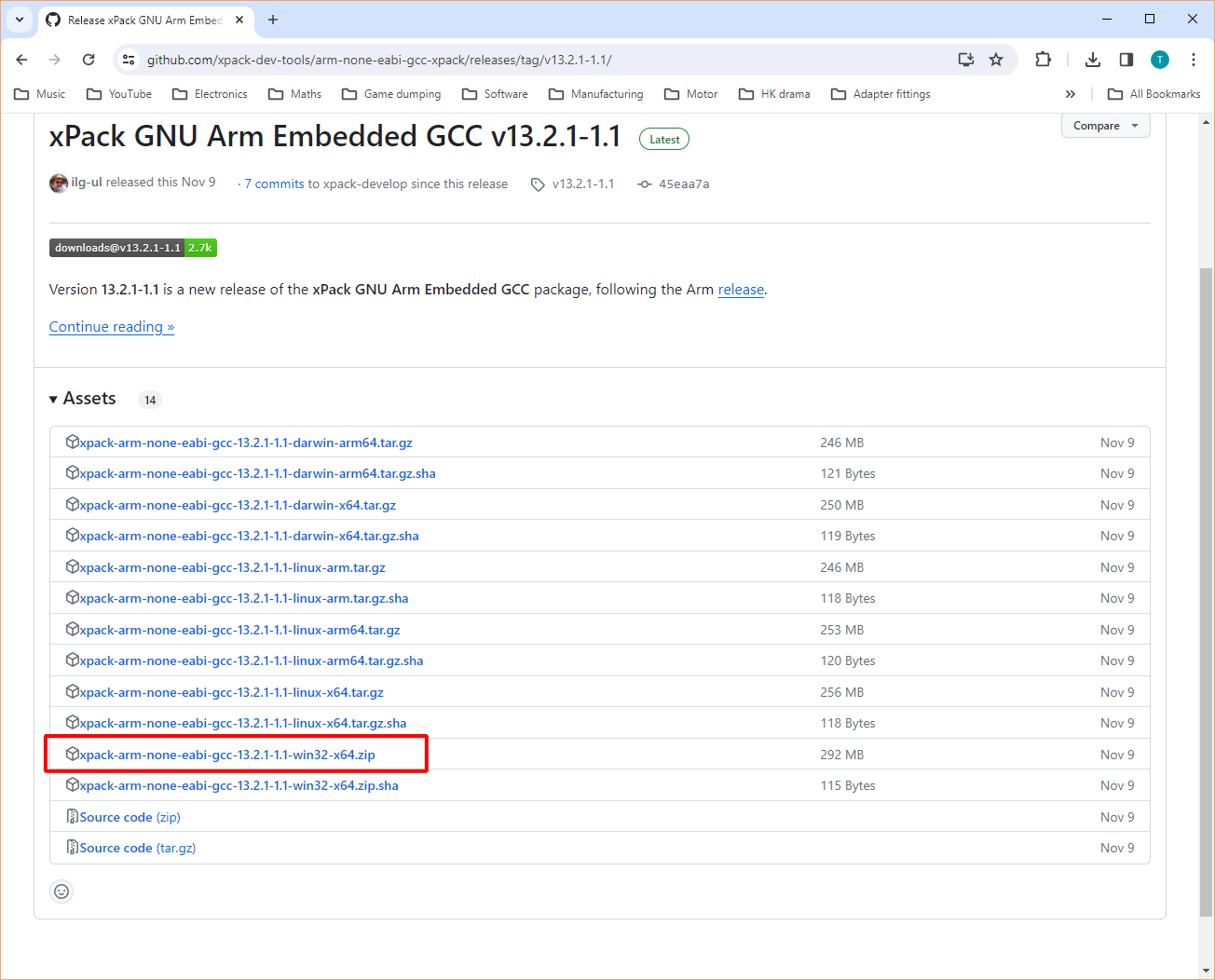Bookmark this page using the star icon
The height and width of the screenshot is (980, 1215).
point(997,59)
